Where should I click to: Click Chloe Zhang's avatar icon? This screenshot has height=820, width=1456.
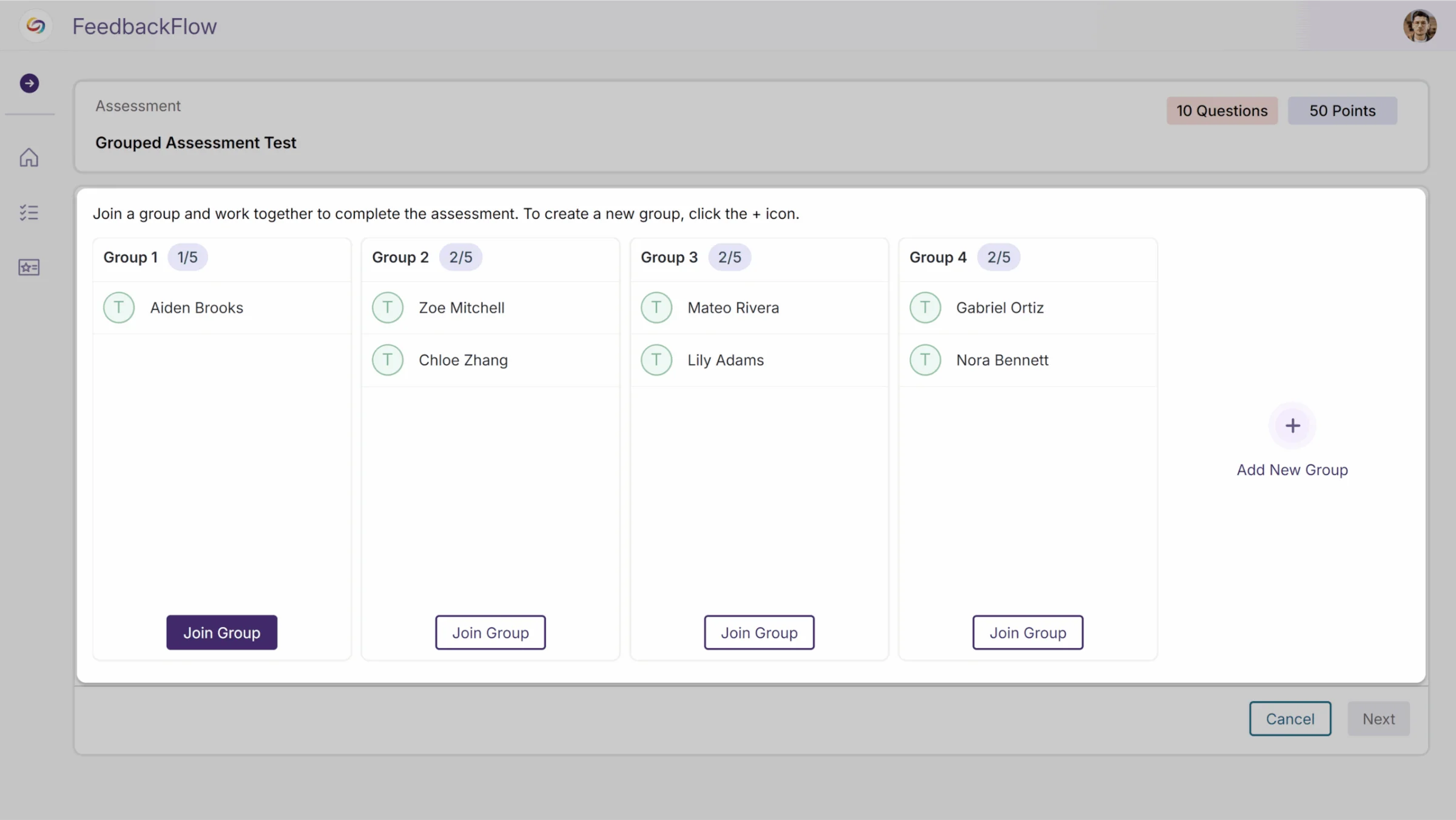(387, 360)
